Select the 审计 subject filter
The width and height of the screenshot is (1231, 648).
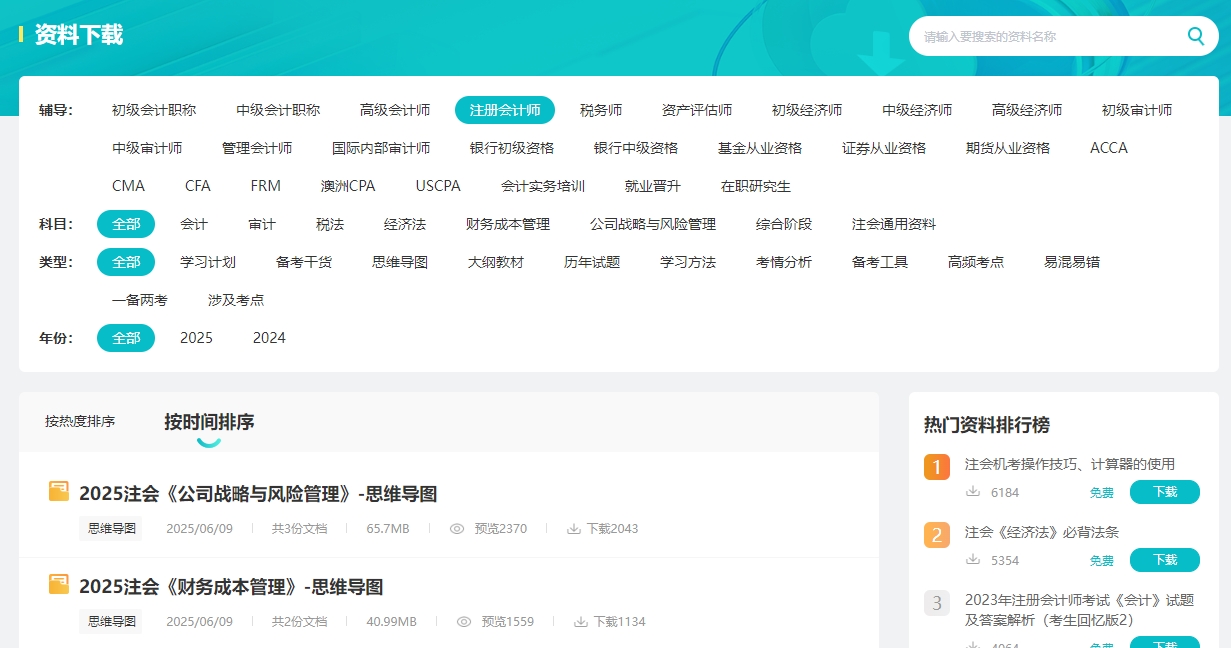click(x=260, y=224)
